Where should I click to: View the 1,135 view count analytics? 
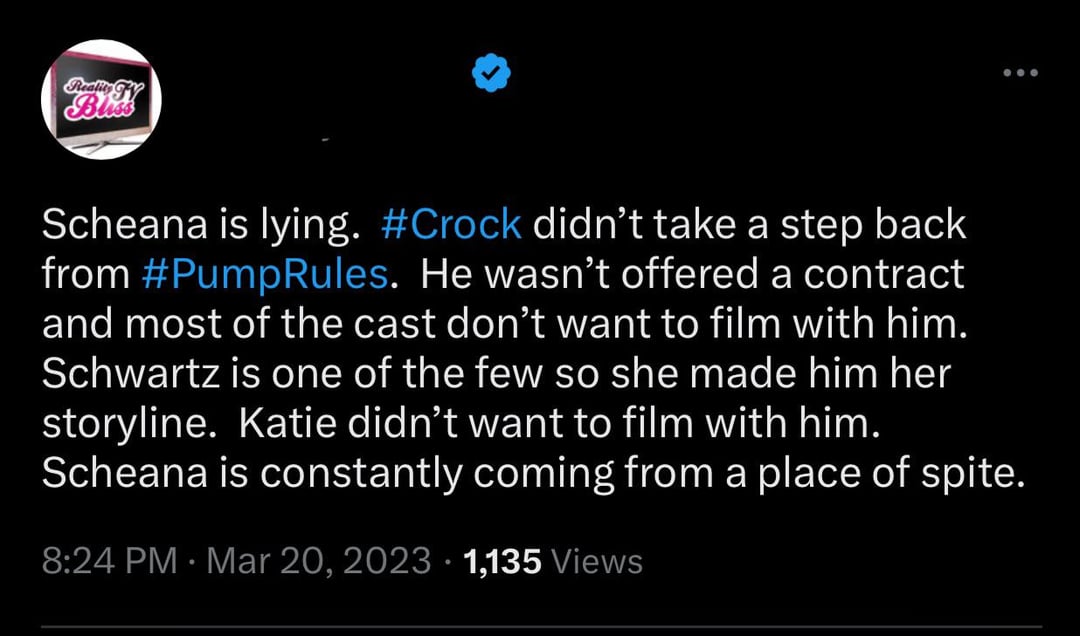pyautogui.click(x=502, y=561)
